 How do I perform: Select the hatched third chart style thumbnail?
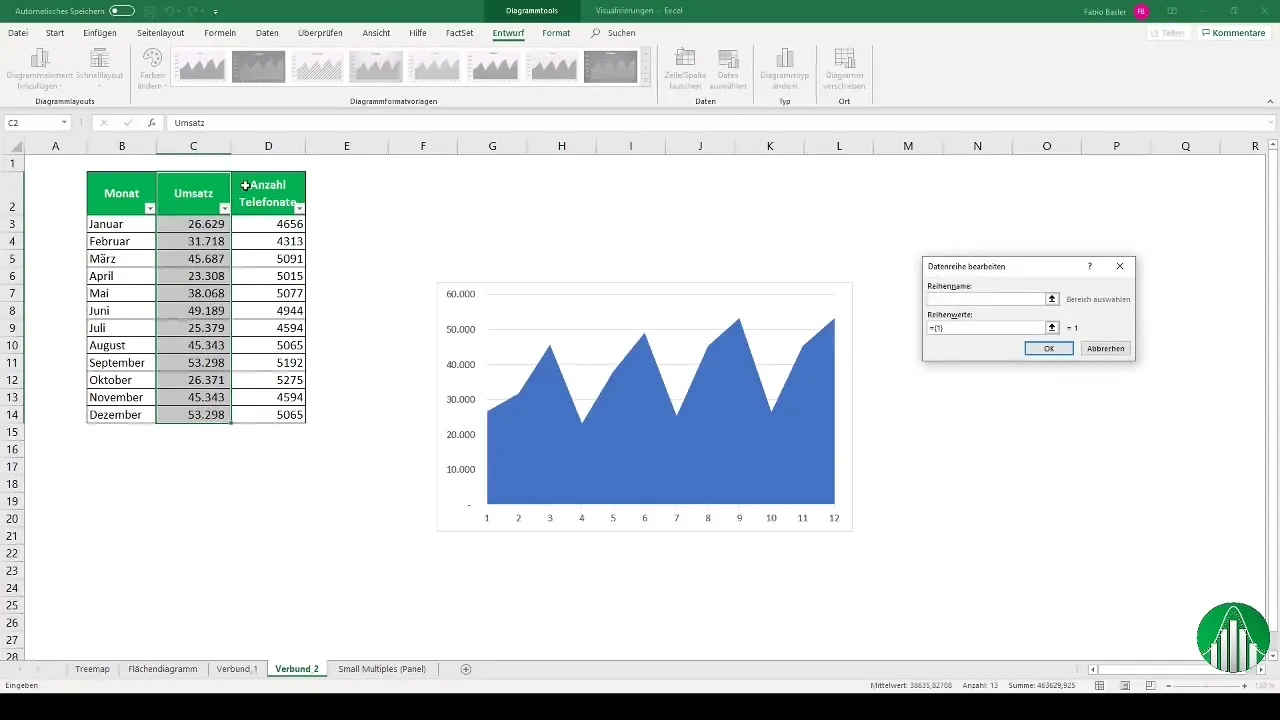click(x=318, y=67)
